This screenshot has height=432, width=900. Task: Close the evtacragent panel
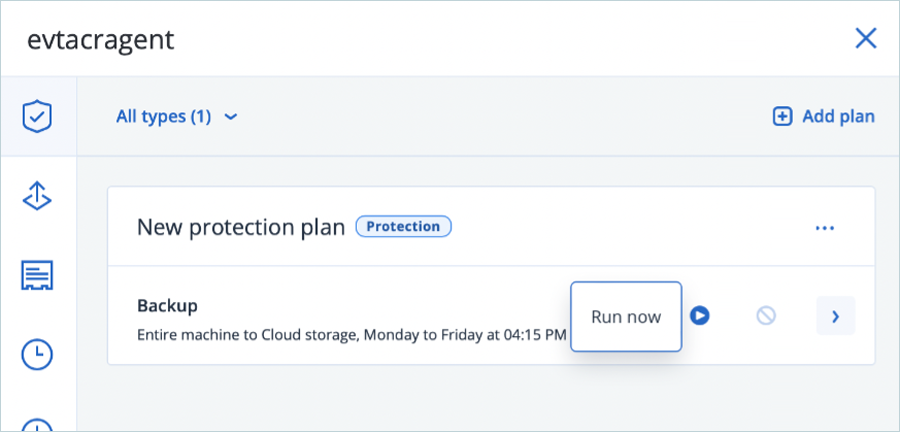(x=865, y=39)
